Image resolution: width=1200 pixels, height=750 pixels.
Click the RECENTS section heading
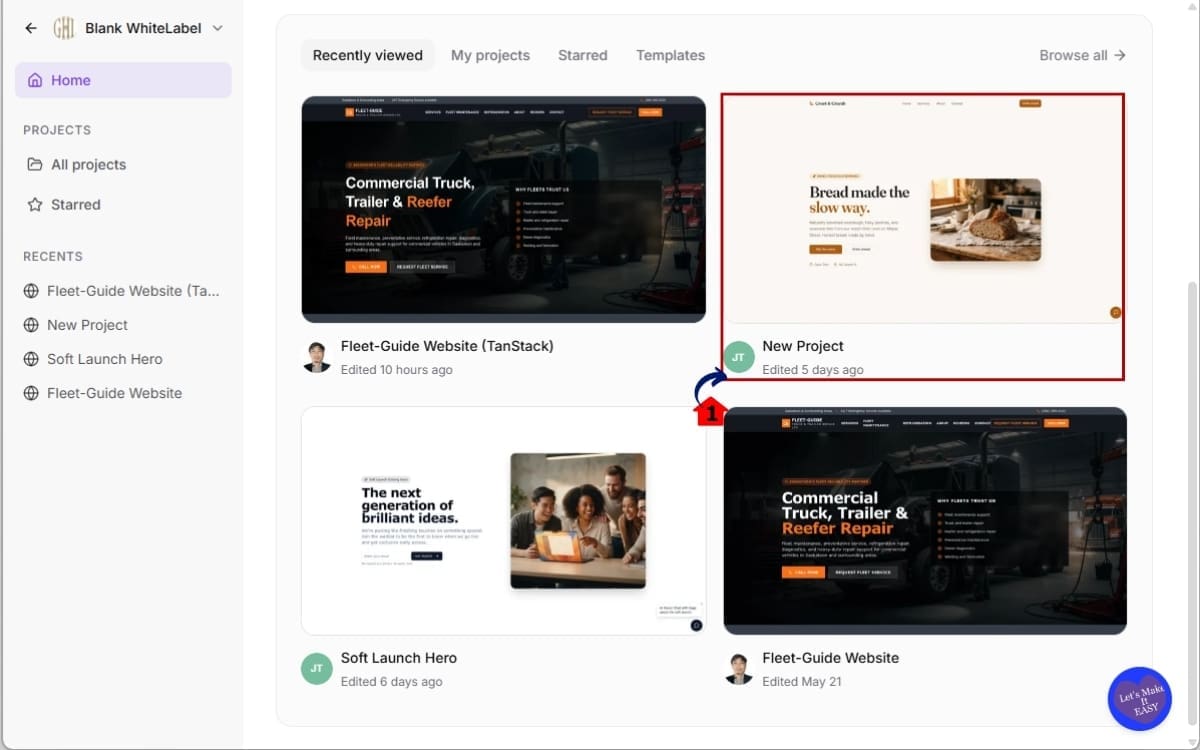tap(53, 256)
